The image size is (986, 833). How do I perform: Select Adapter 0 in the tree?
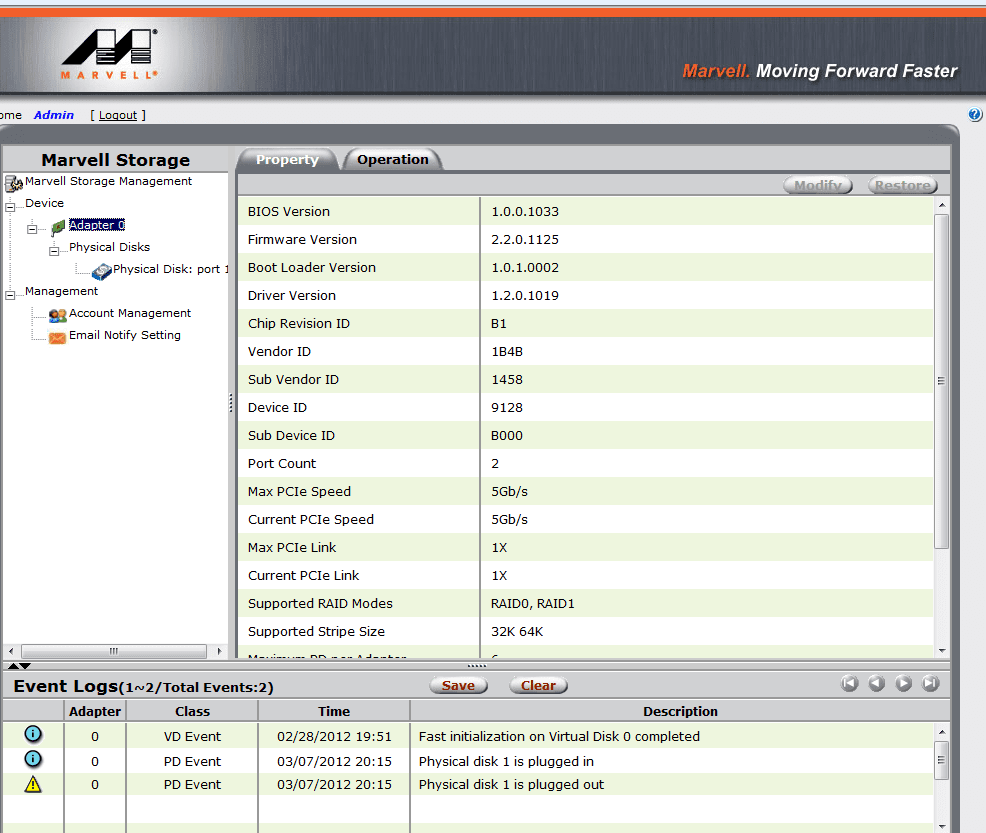pyautogui.click(x=97, y=225)
